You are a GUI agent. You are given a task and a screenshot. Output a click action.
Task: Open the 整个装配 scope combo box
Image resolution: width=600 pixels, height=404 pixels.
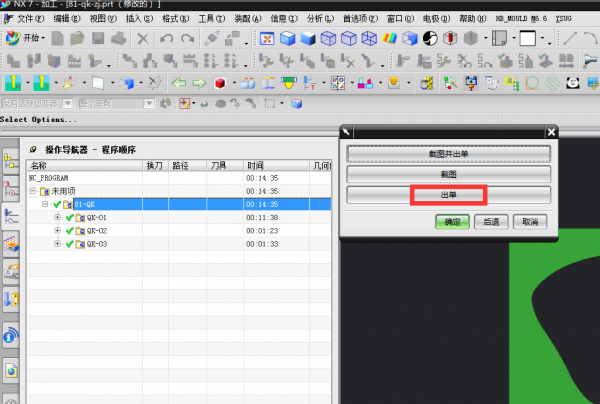pos(116,103)
